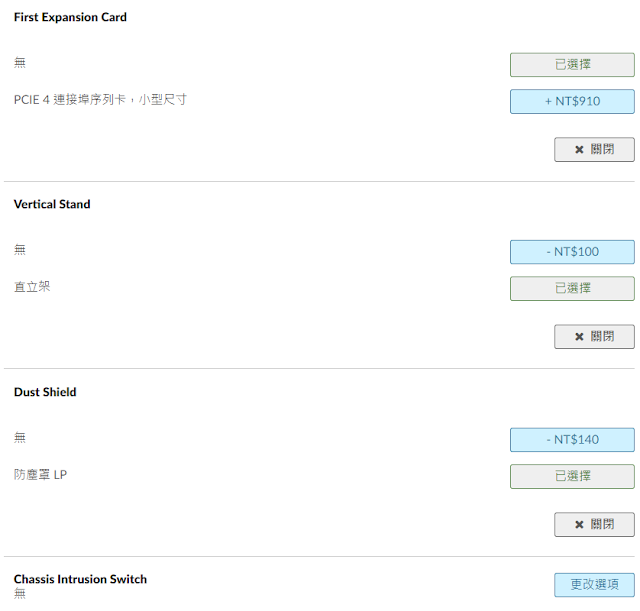Image resolution: width=640 pixels, height=611 pixels.
Task: Remove dust shield for minus NT$140
Action: [572, 440]
